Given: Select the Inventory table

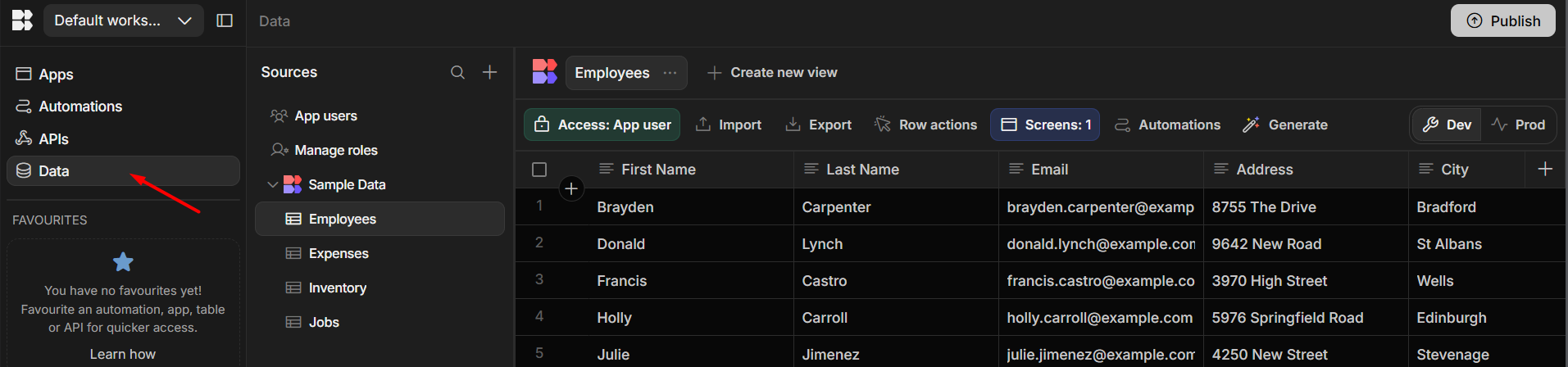Looking at the screenshot, I should click(380, 288).
